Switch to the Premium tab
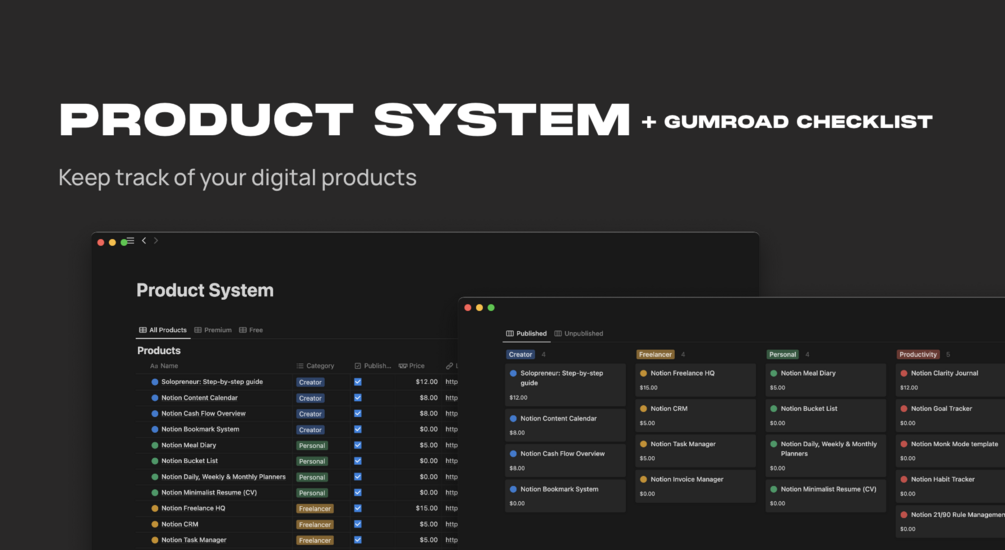The width and height of the screenshot is (1005, 550). click(213, 330)
